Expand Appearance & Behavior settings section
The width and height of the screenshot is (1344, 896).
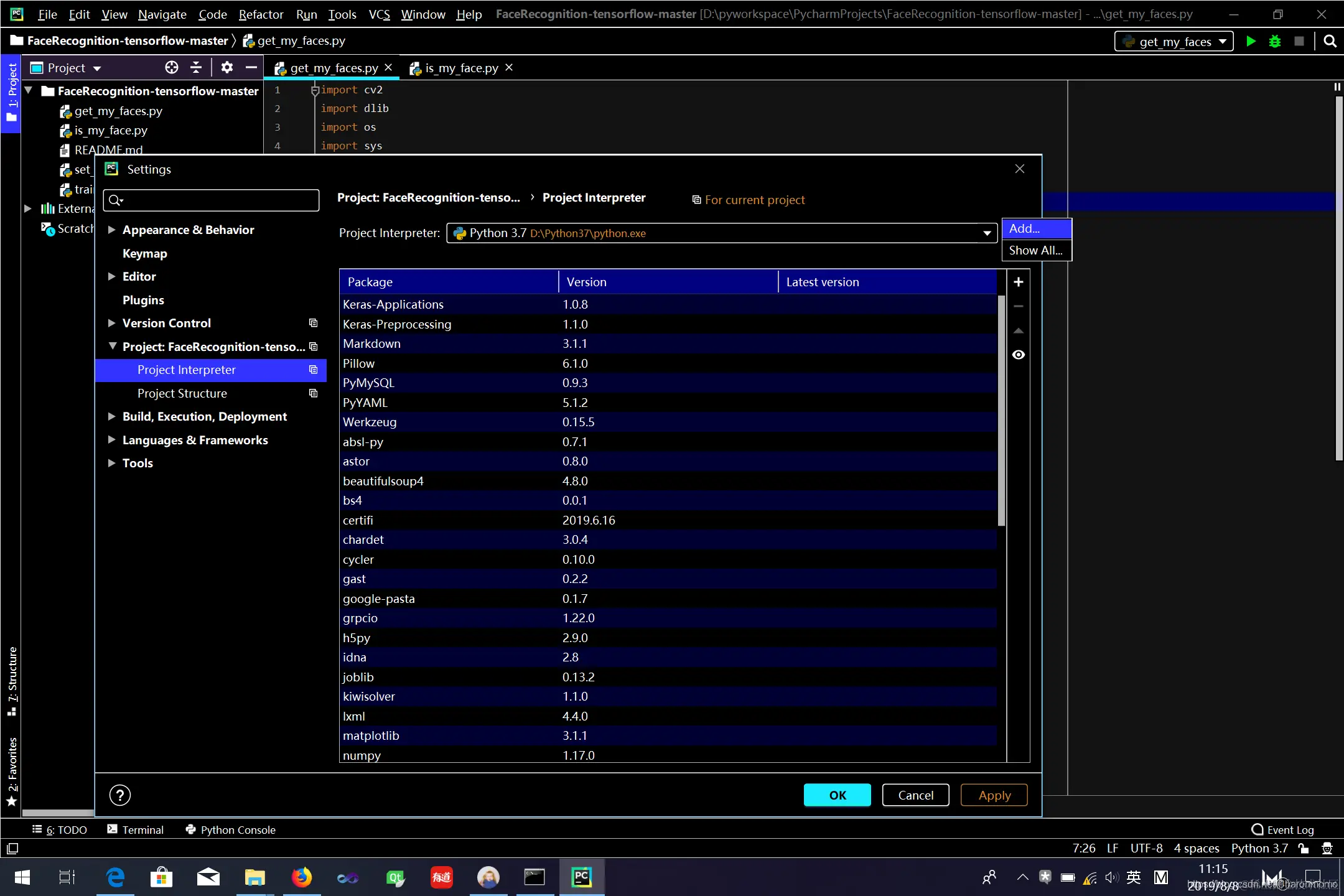click(112, 230)
